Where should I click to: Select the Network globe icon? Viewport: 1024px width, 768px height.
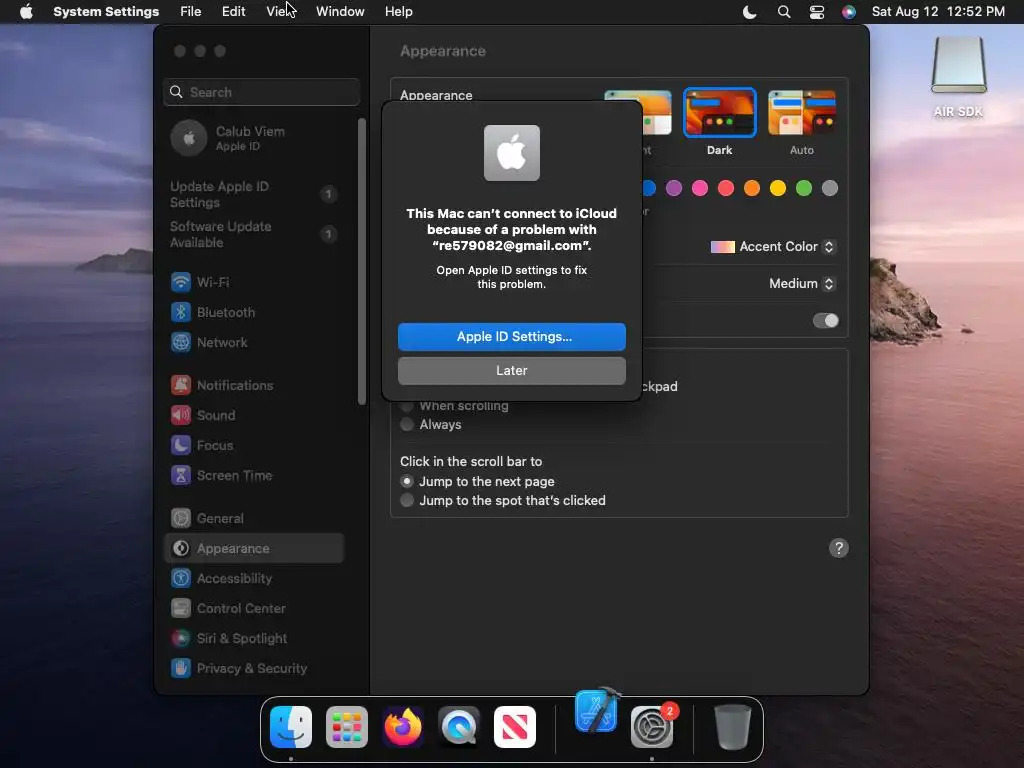[x=181, y=342]
